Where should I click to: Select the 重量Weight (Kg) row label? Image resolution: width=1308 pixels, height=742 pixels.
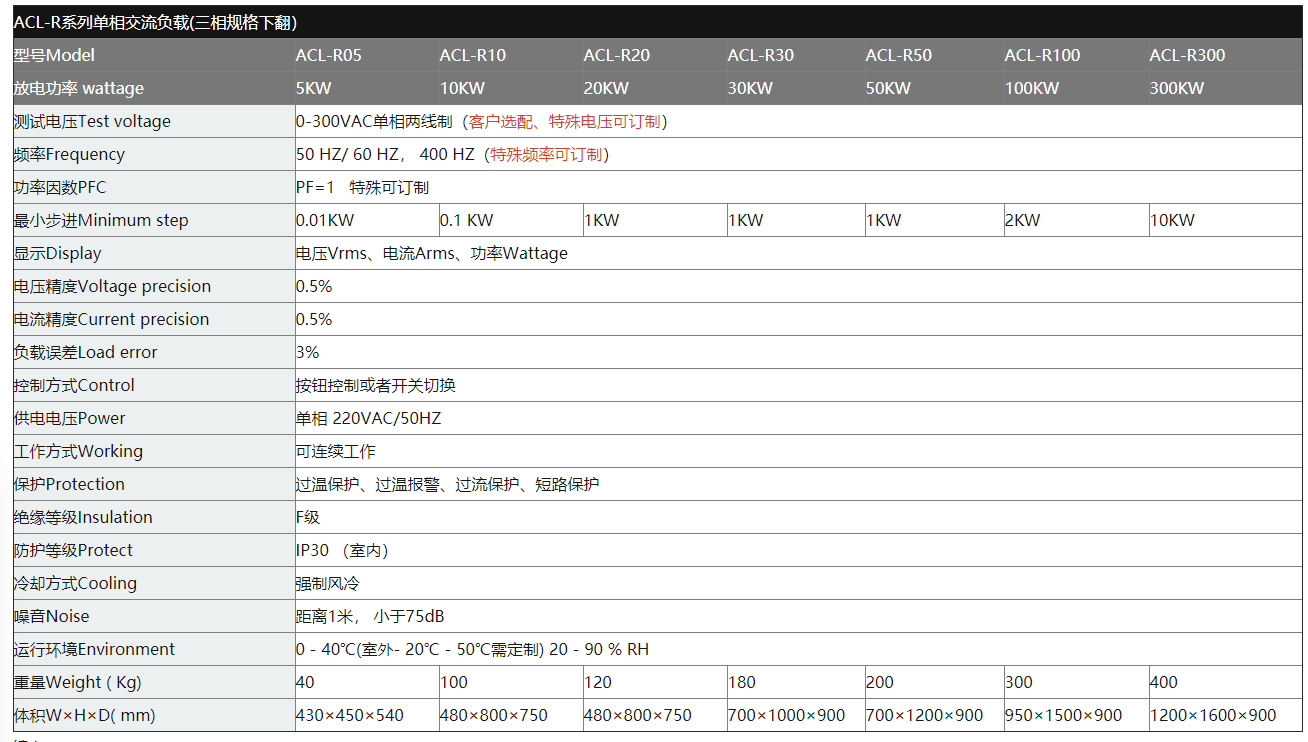click(x=78, y=682)
